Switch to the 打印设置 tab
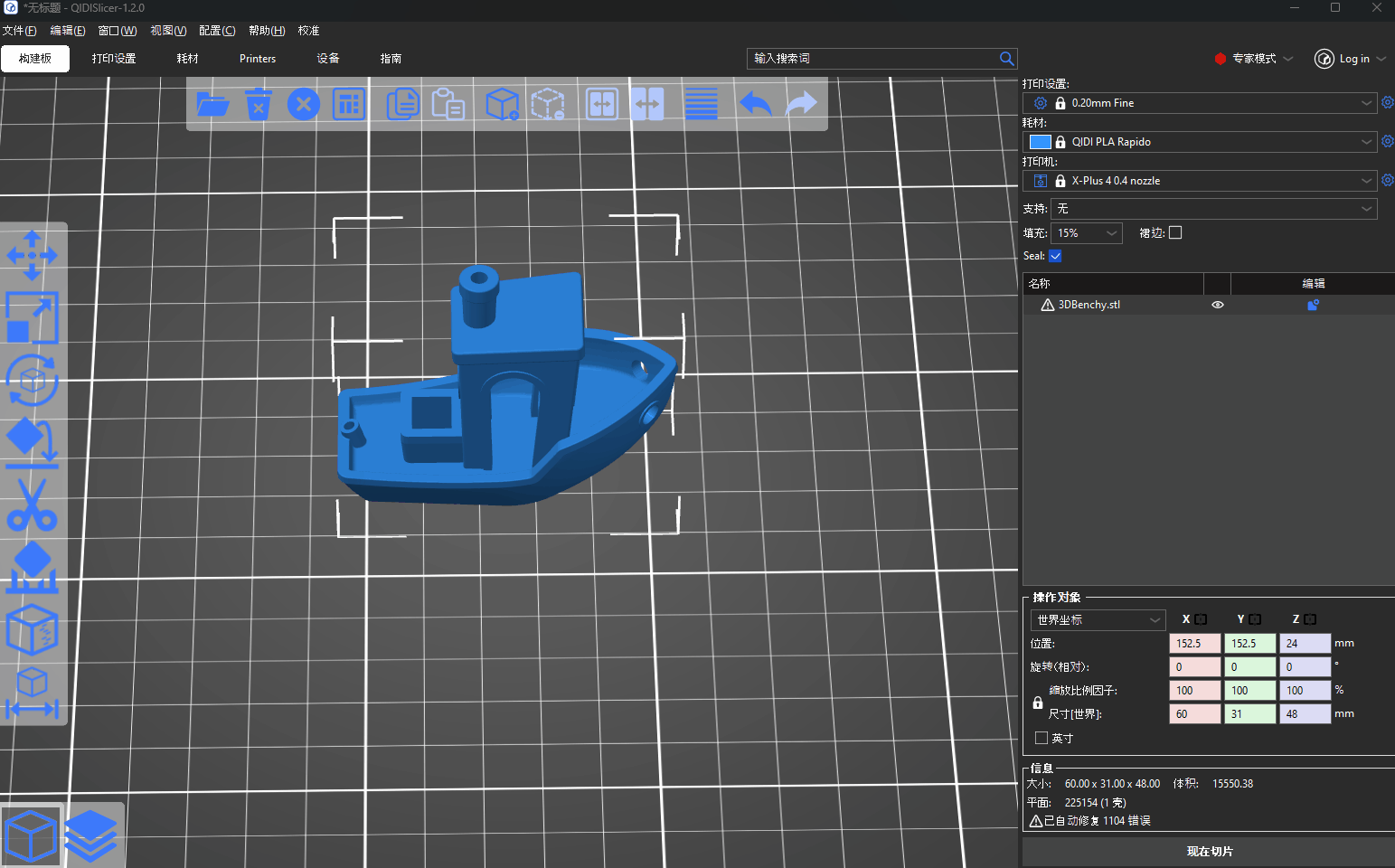1395x868 pixels. pyautogui.click(x=114, y=59)
